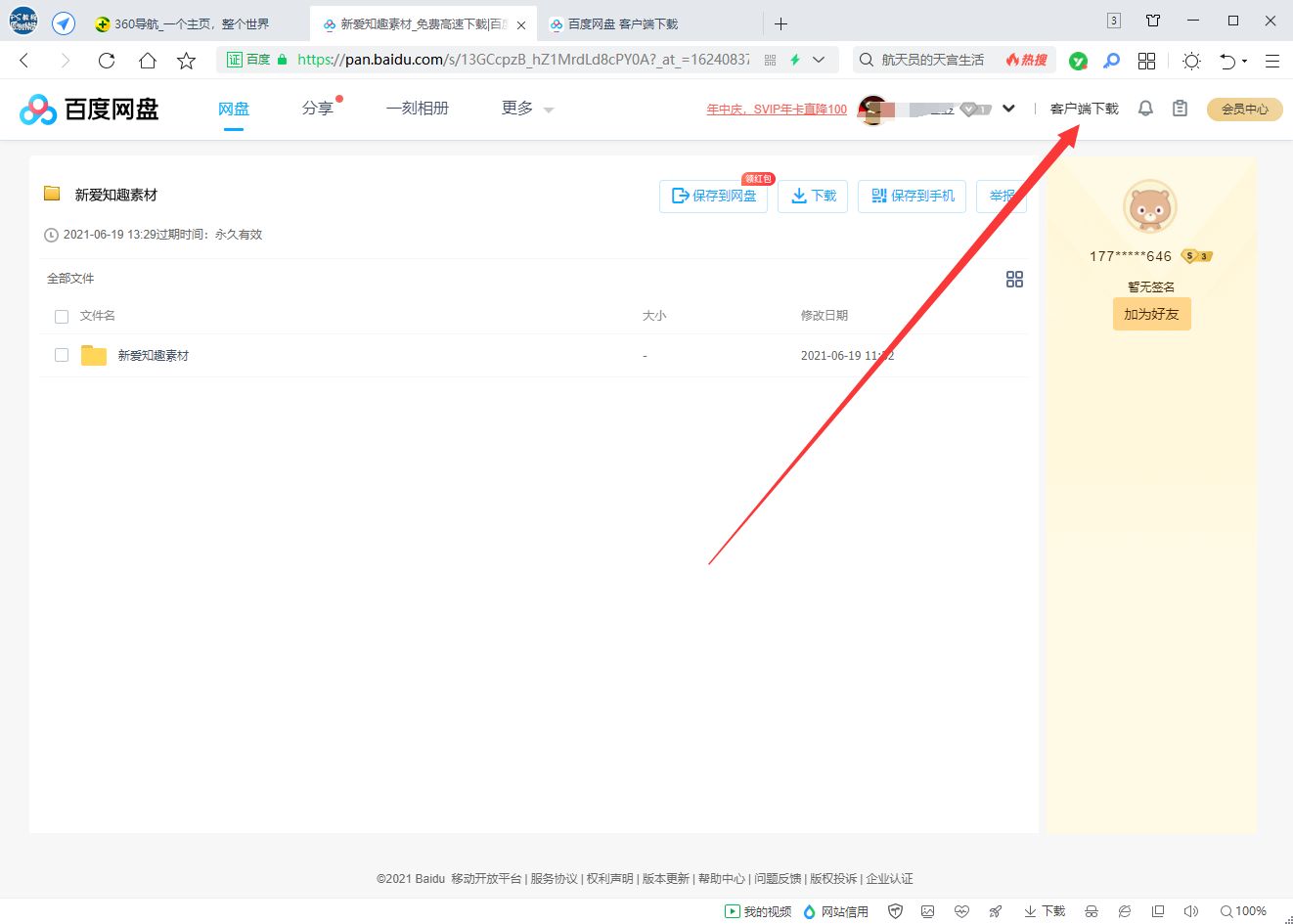Click the browser home icon
This screenshot has height=924, width=1293.
click(147, 61)
